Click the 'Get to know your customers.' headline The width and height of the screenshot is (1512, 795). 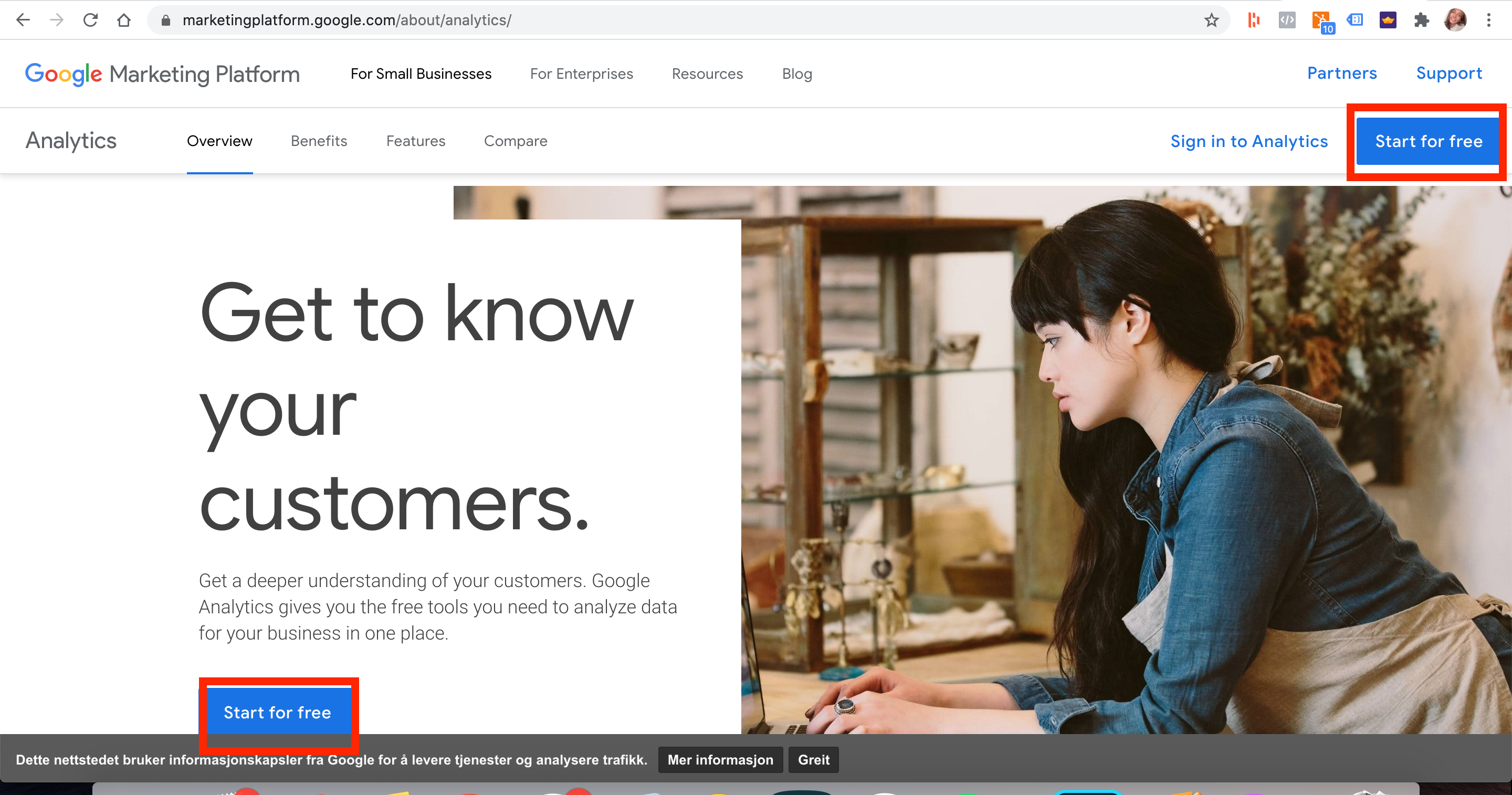tap(417, 407)
